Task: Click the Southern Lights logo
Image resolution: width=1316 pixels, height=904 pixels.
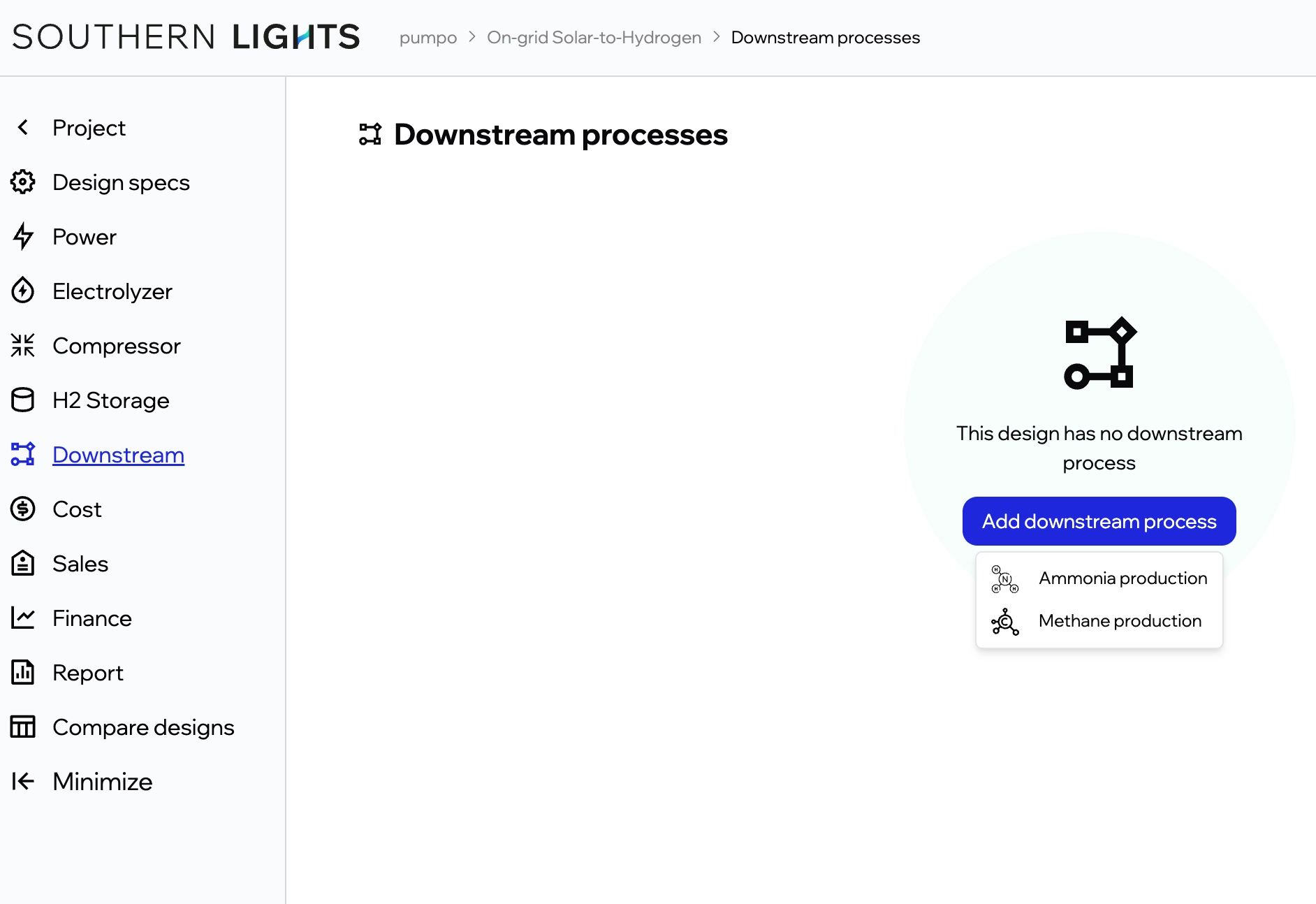Action: coord(186,37)
